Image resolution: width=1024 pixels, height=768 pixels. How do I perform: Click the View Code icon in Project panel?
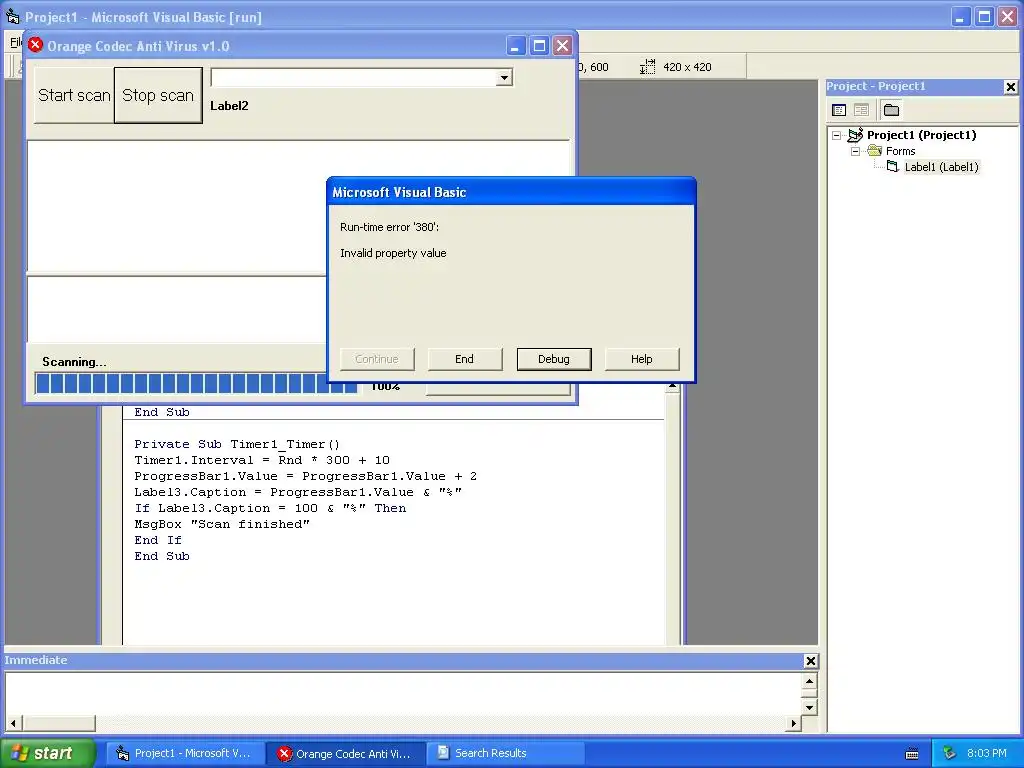[x=839, y=110]
